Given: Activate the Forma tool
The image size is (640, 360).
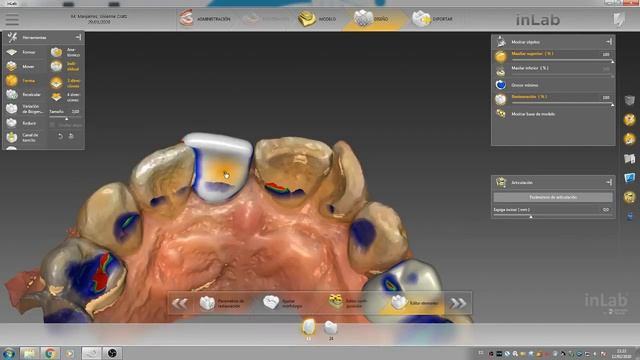Looking at the screenshot, I should pyautogui.click(x=22, y=81).
